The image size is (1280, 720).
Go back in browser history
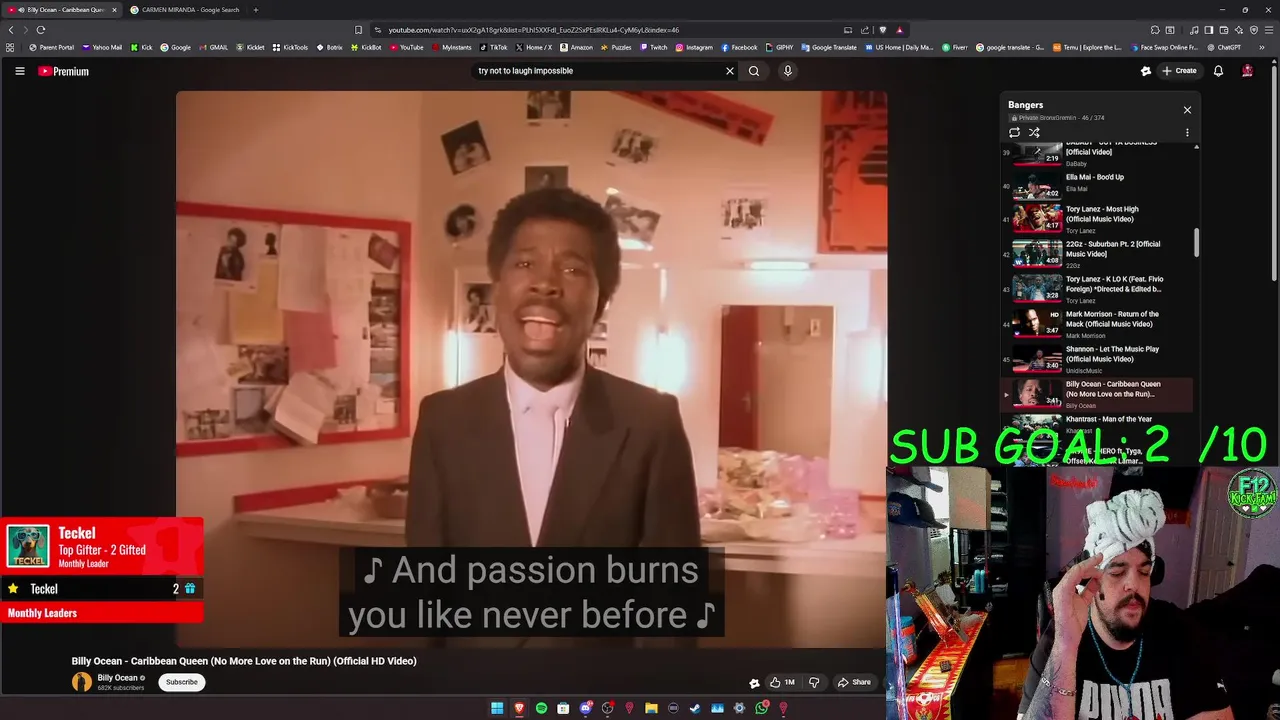click(11, 30)
